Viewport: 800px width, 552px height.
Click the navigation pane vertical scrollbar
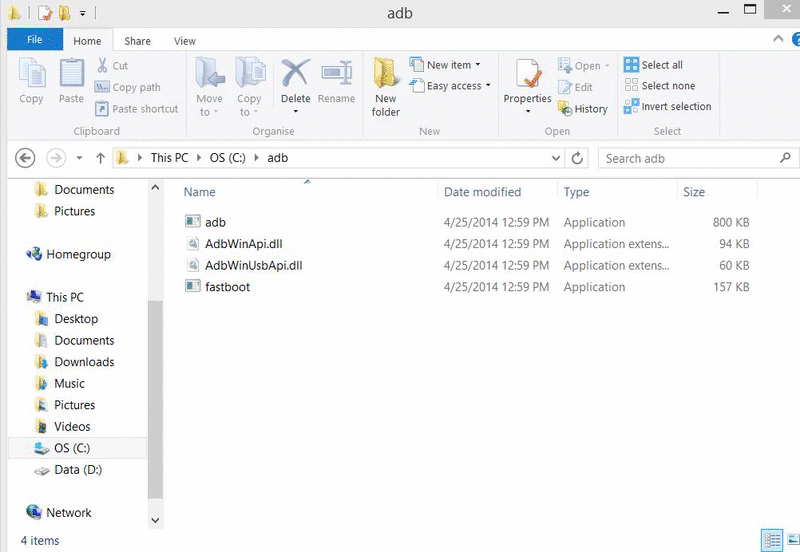(x=155, y=400)
